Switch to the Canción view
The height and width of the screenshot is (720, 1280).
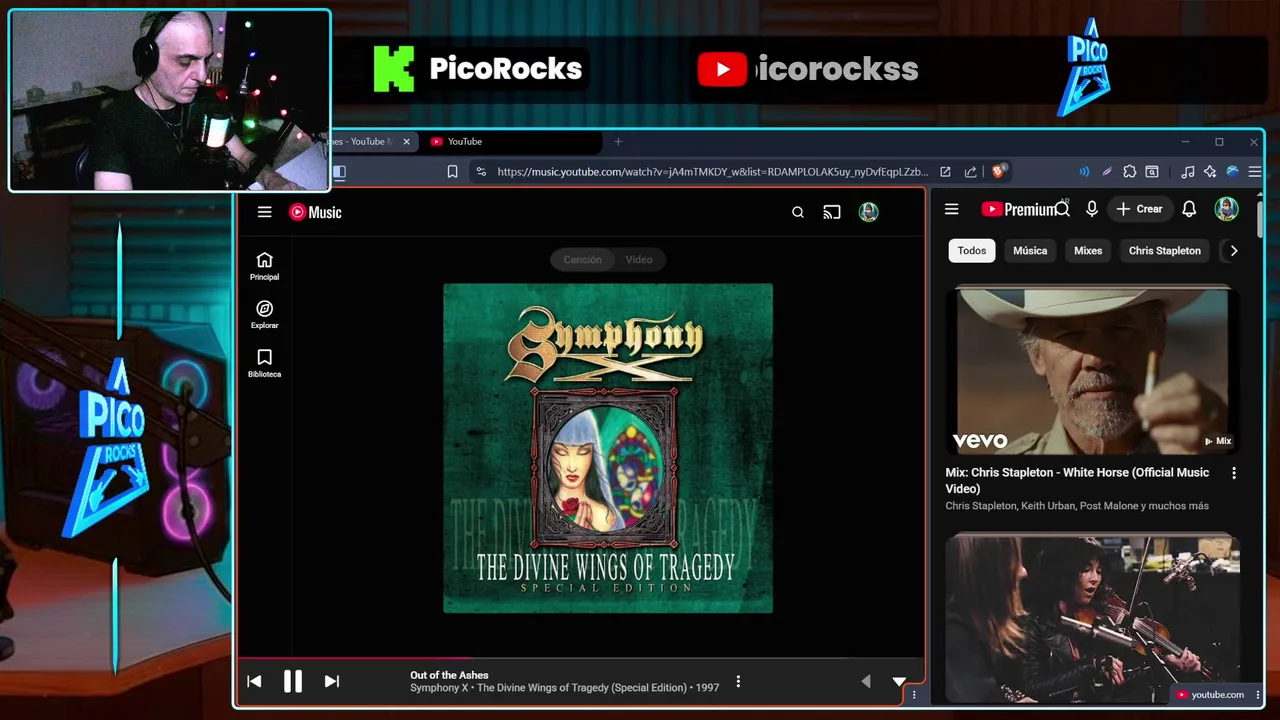(582, 260)
